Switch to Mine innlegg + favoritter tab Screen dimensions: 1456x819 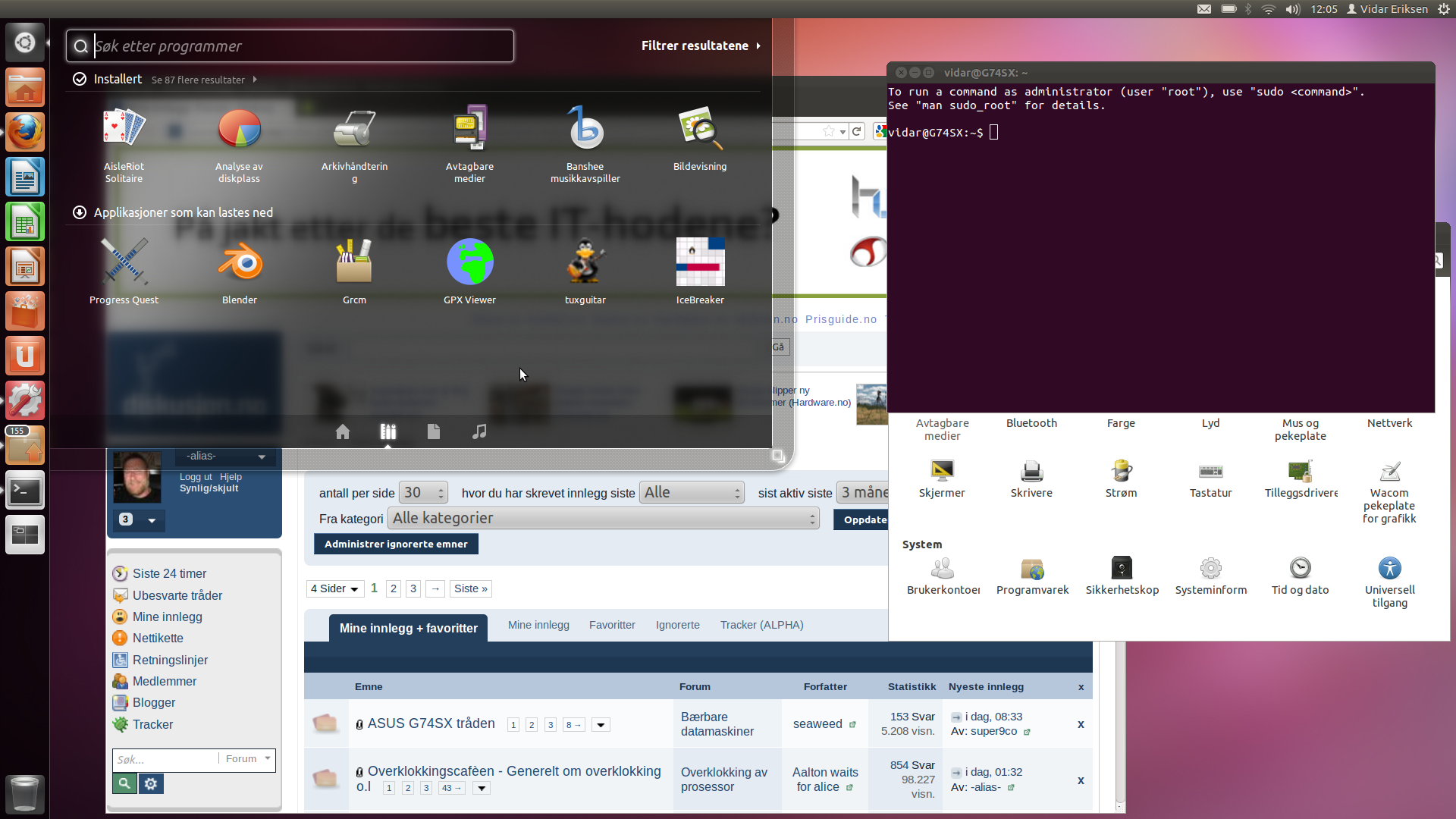(408, 628)
